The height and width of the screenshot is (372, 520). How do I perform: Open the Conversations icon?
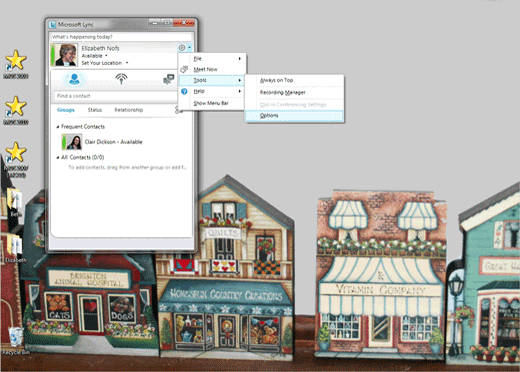tap(169, 79)
